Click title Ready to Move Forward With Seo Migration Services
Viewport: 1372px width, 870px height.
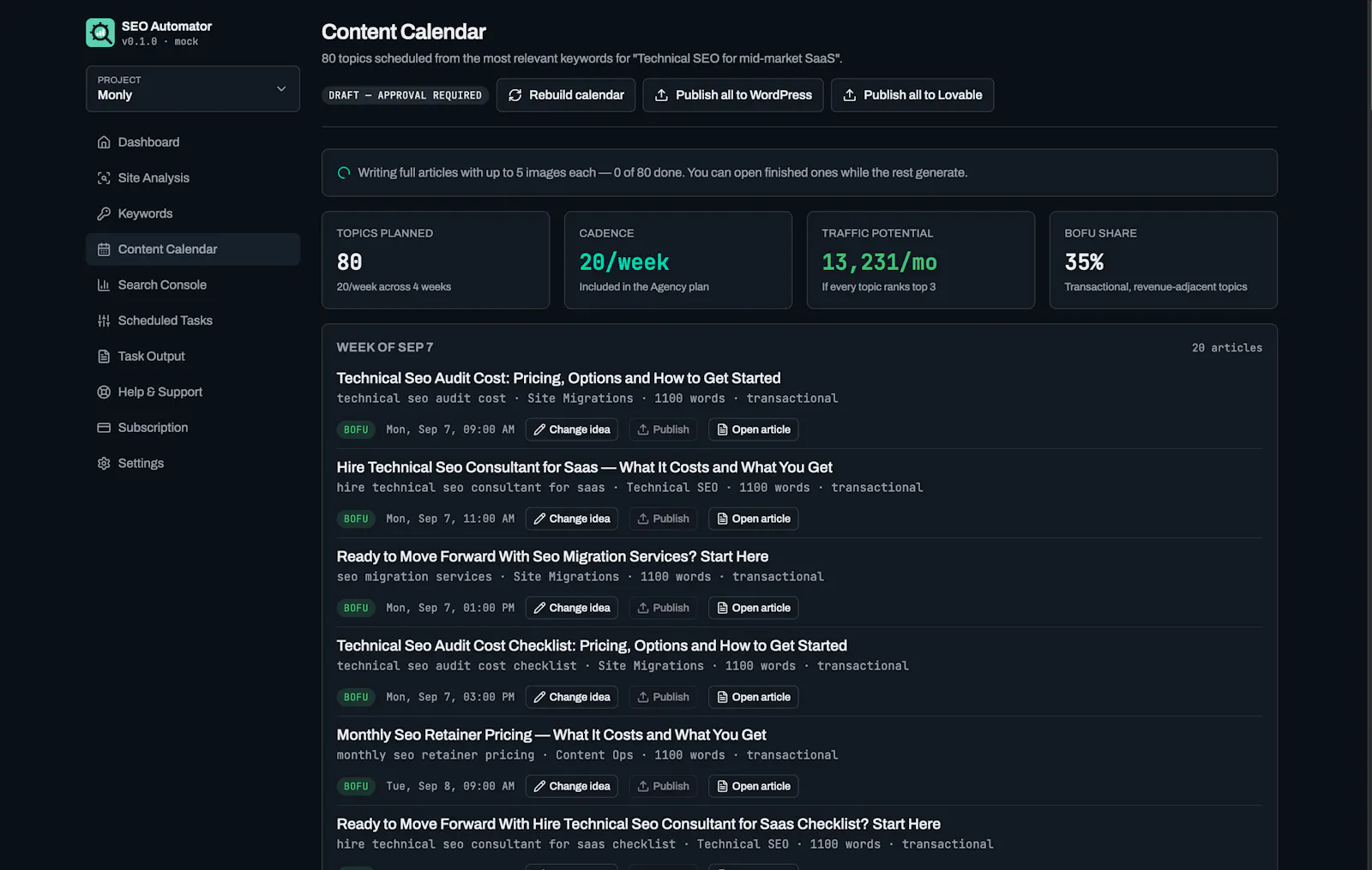pos(552,556)
